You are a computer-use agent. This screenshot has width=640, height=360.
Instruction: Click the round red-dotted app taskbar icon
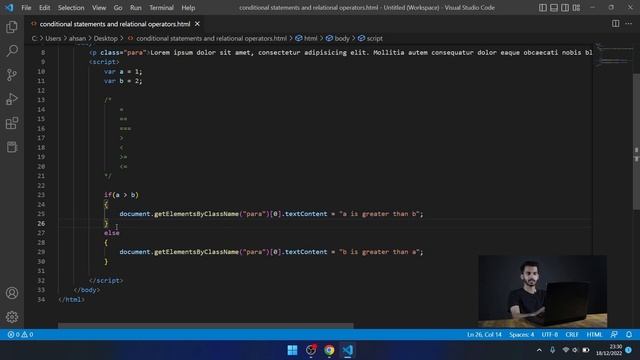(x=311, y=350)
